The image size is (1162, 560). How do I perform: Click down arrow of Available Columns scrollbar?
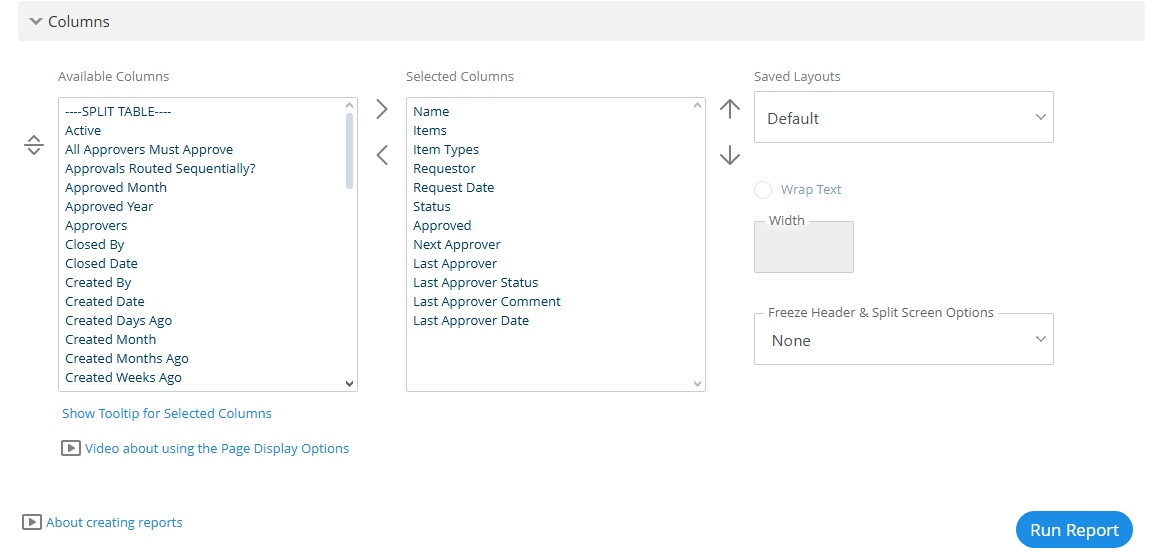[x=349, y=384]
